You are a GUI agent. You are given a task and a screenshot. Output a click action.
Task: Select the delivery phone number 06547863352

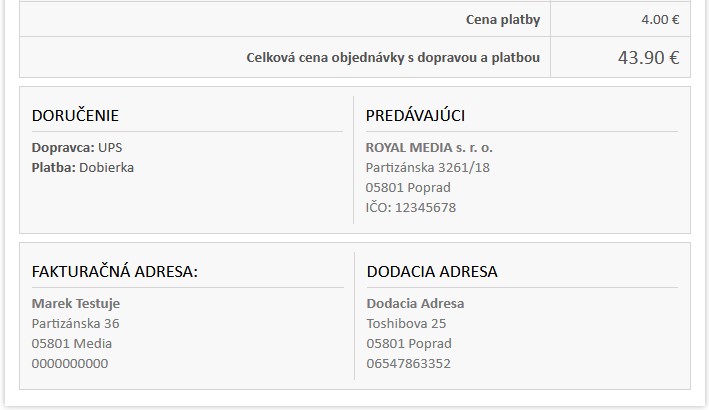click(409, 363)
